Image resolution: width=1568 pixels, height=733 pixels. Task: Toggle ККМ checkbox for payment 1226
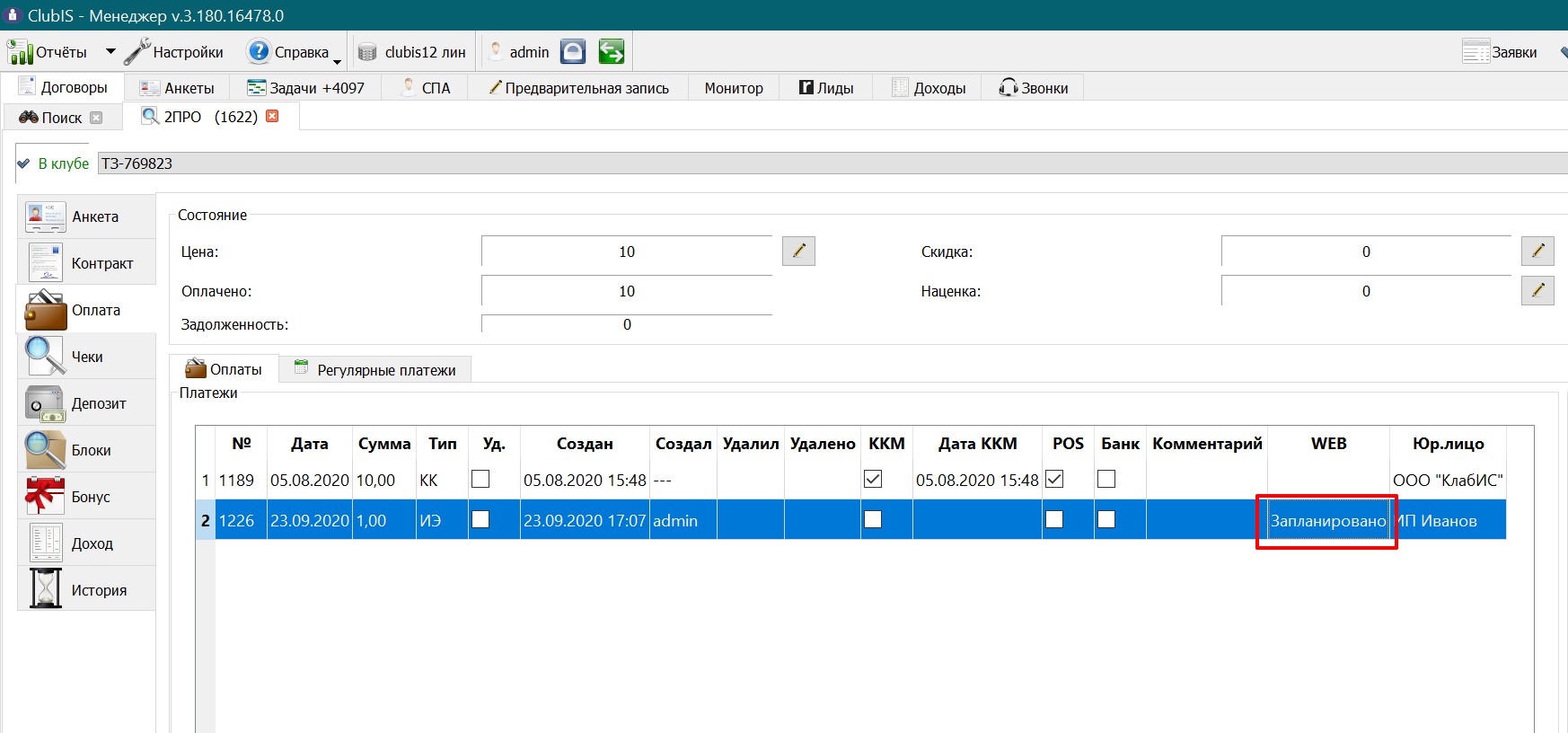[873, 519]
